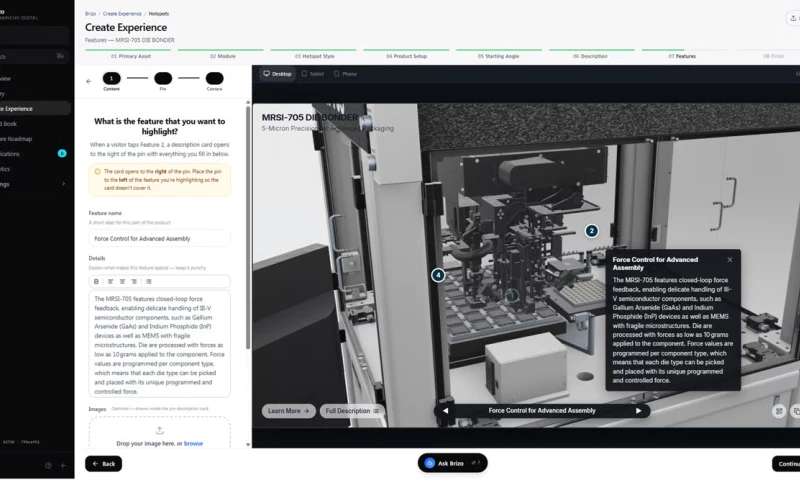Open step 07 Features
Image resolution: width=800 pixels, height=480 pixels.
[682, 56]
